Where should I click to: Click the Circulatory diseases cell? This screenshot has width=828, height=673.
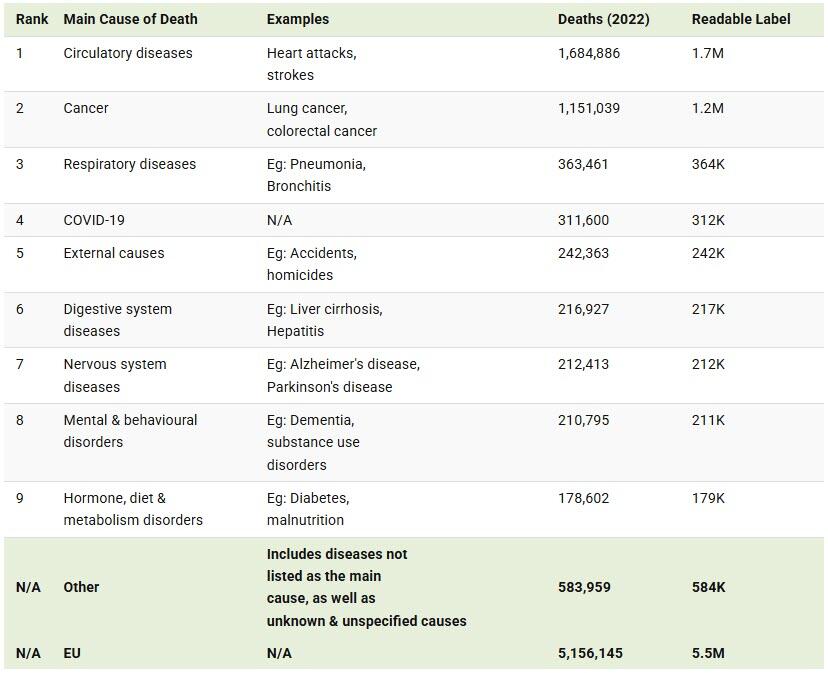pos(128,53)
